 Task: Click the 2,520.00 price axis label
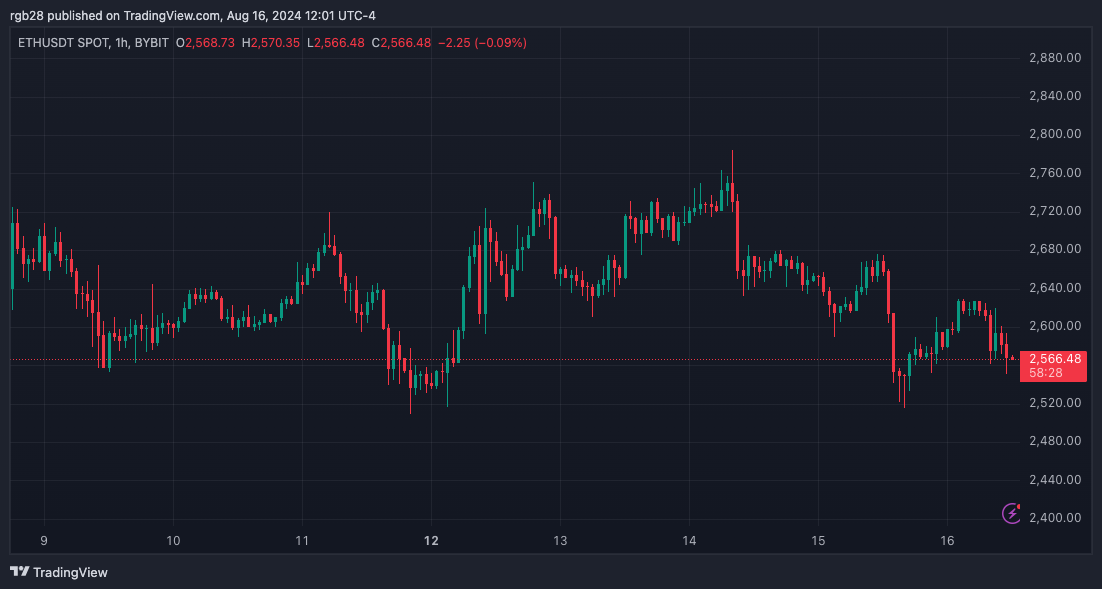coord(1055,403)
